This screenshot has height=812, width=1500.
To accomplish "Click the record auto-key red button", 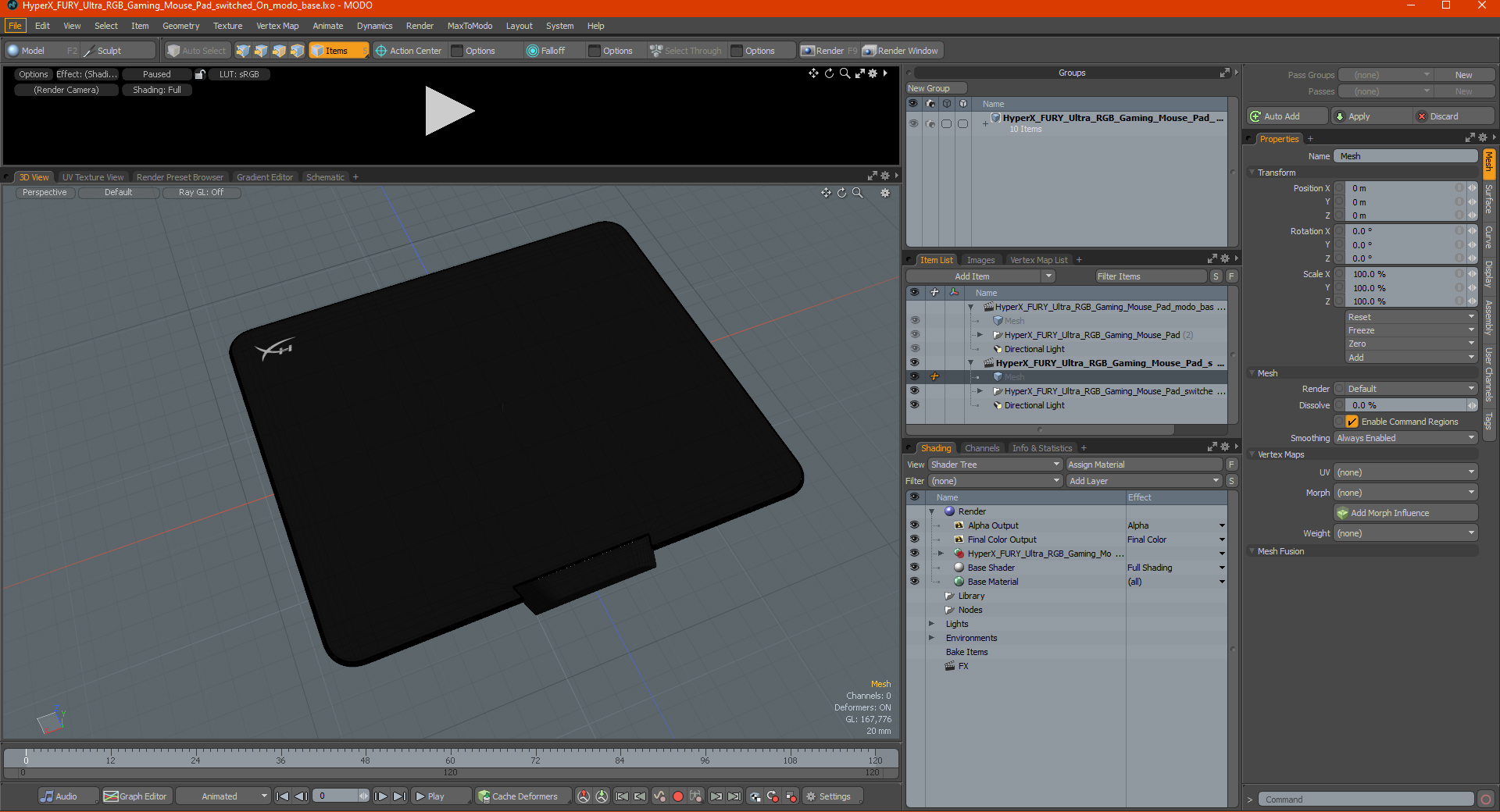I will [x=678, y=796].
